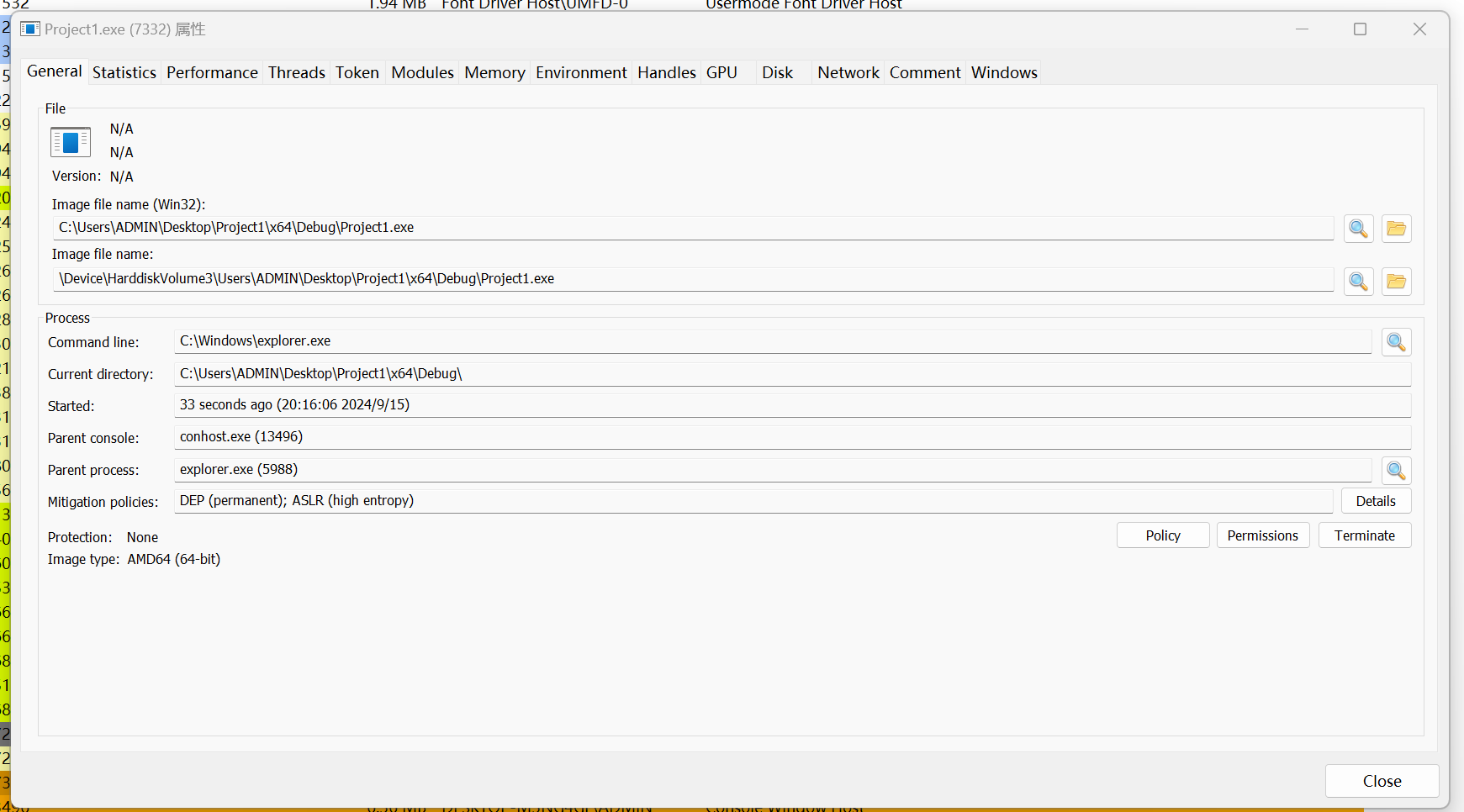Click the Current directory path field
This screenshot has width=1464, height=812.
click(x=790, y=374)
